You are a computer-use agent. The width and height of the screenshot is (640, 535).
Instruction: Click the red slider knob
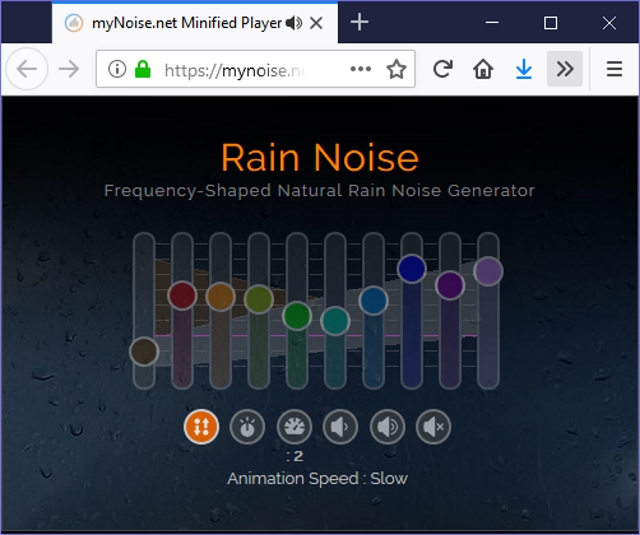[x=182, y=295]
